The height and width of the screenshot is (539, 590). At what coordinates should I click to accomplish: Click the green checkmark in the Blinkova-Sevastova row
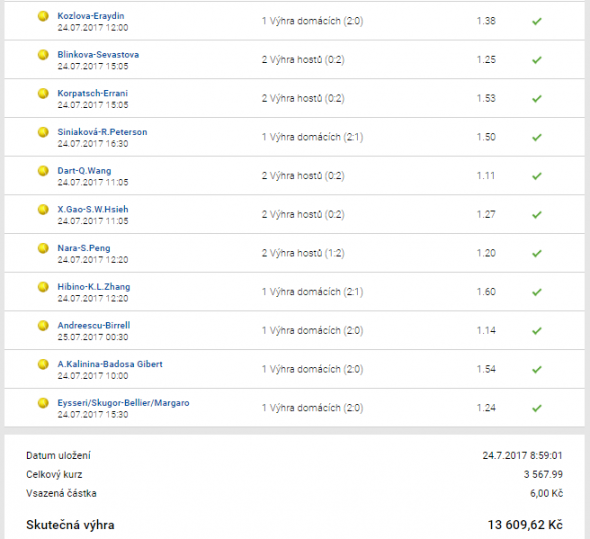click(x=537, y=60)
